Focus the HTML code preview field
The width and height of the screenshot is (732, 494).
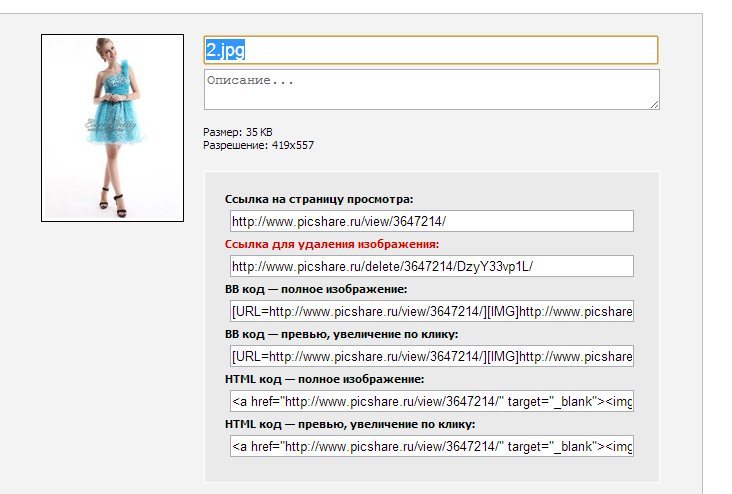click(x=431, y=446)
